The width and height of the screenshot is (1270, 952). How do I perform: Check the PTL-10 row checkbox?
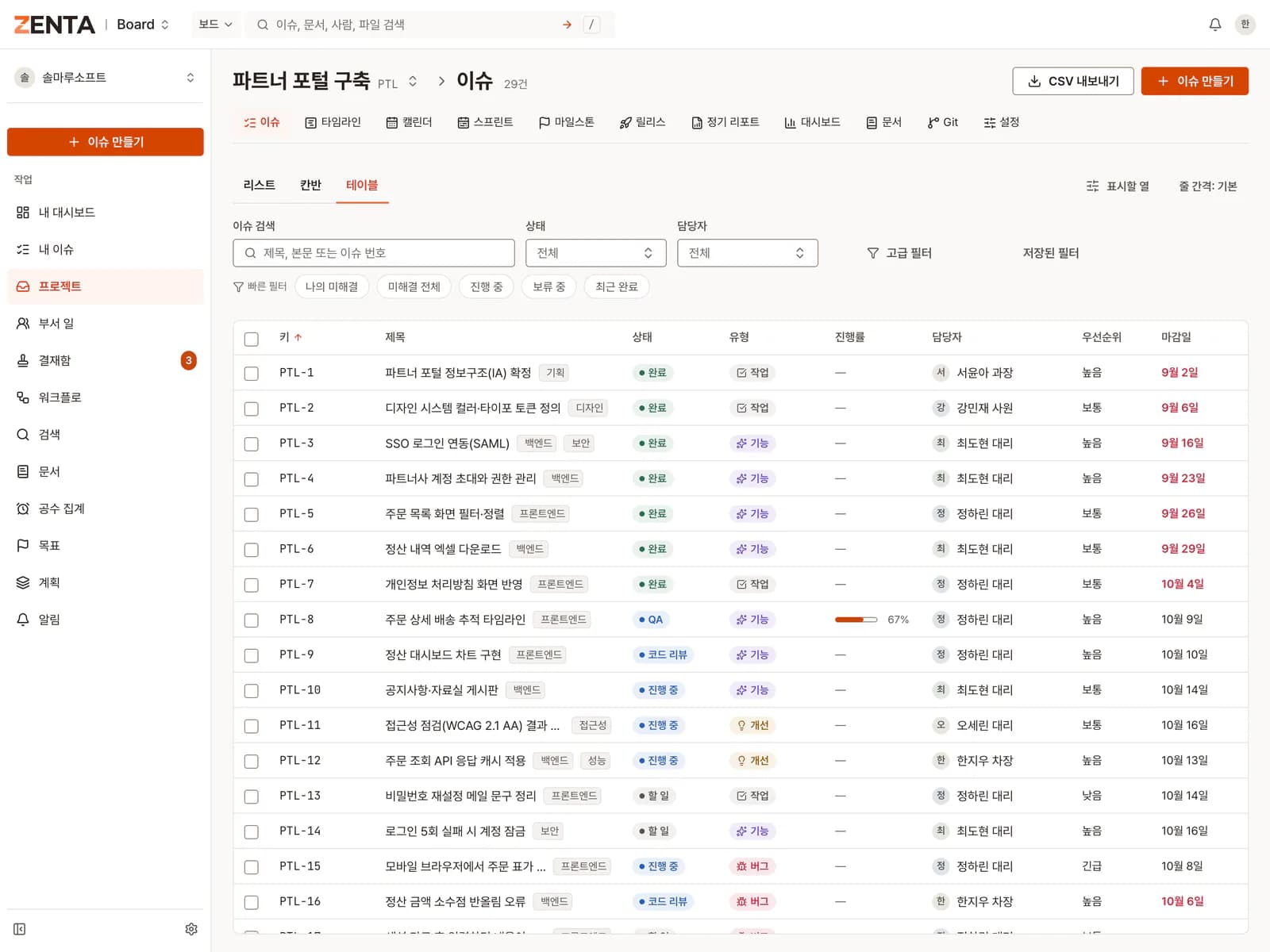(252, 691)
